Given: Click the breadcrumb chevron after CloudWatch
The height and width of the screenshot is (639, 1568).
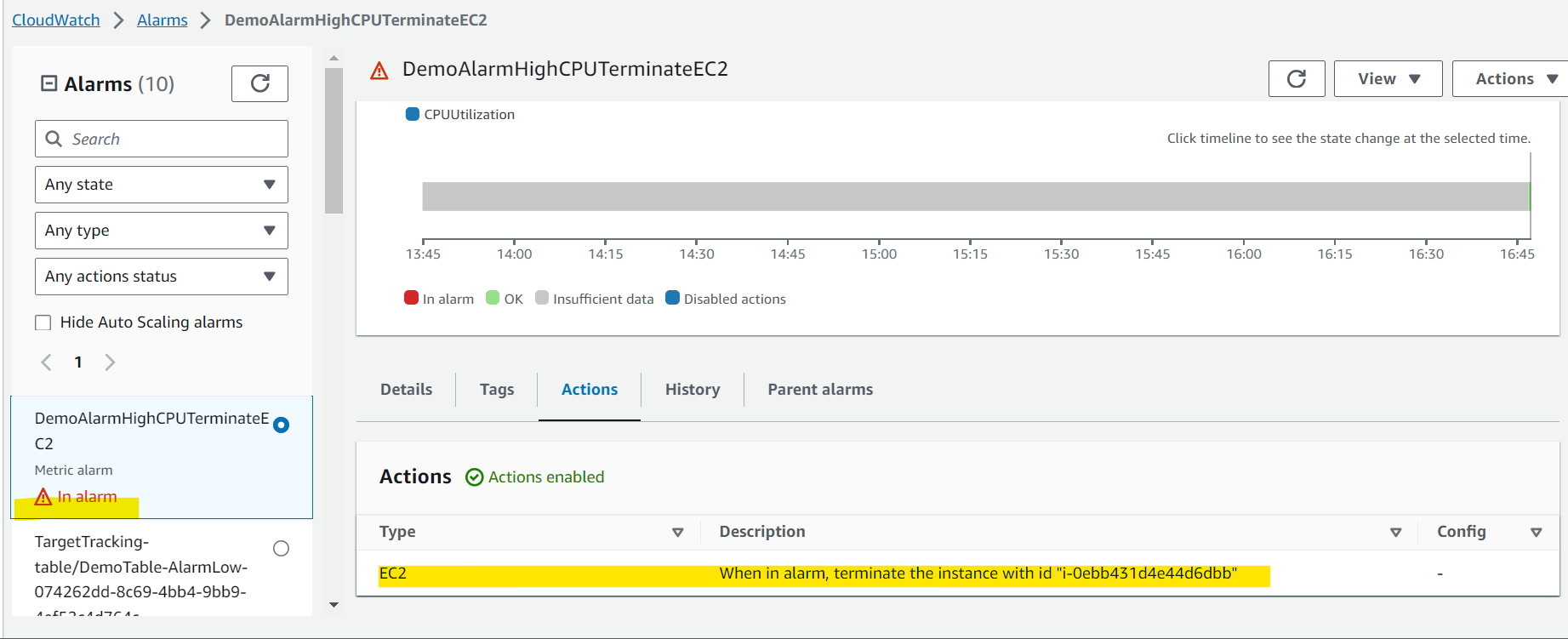Looking at the screenshot, I should coord(119,20).
